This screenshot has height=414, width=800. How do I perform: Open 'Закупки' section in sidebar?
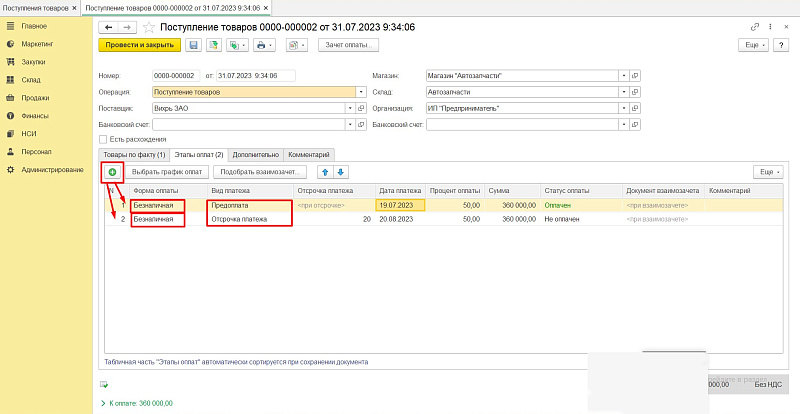(x=34, y=62)
